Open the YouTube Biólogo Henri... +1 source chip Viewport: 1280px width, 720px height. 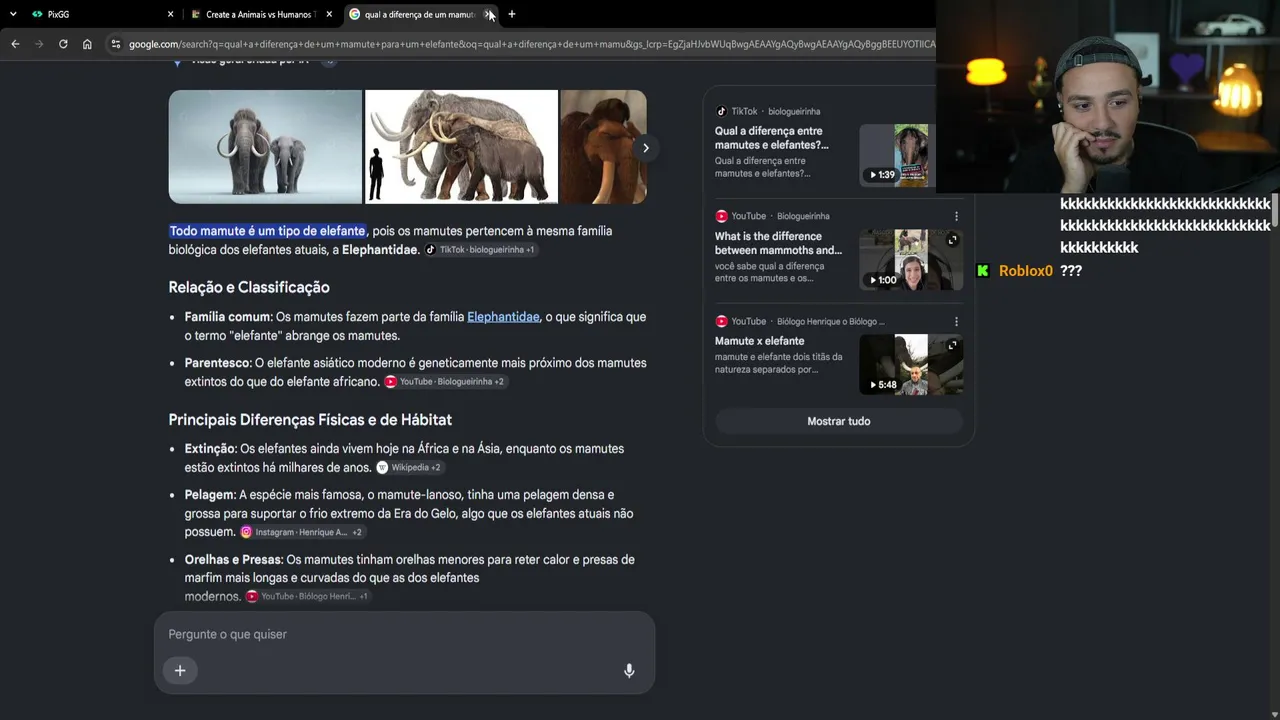click(308, 597)
